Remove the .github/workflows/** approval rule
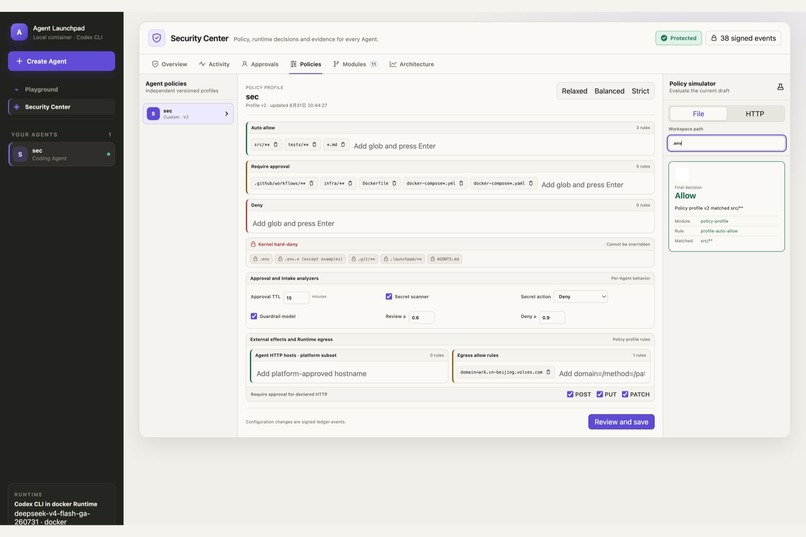Image resolution: width=806 pixels, height=537 pixels. click(312, 183)
